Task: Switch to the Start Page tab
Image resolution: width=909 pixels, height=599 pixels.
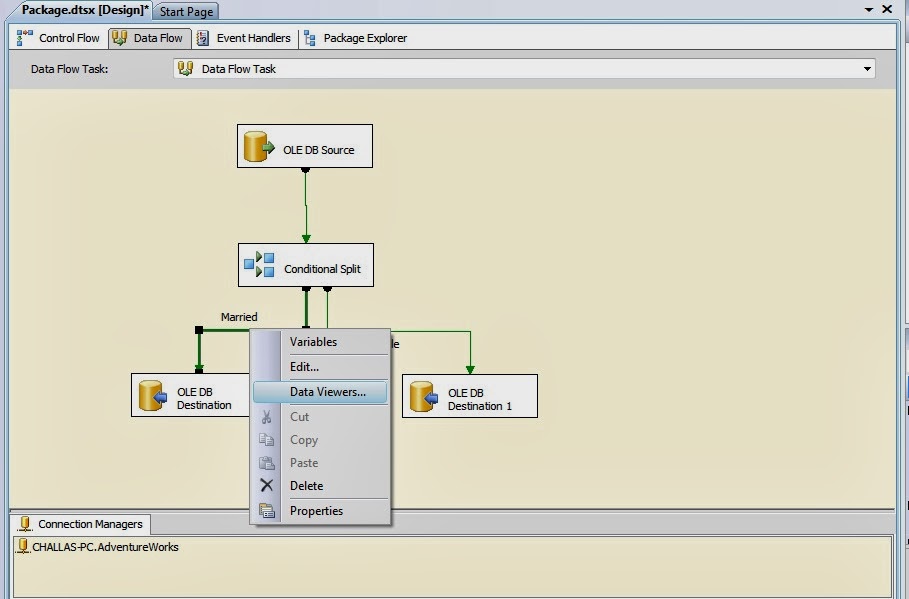Action: click(185, 11)
